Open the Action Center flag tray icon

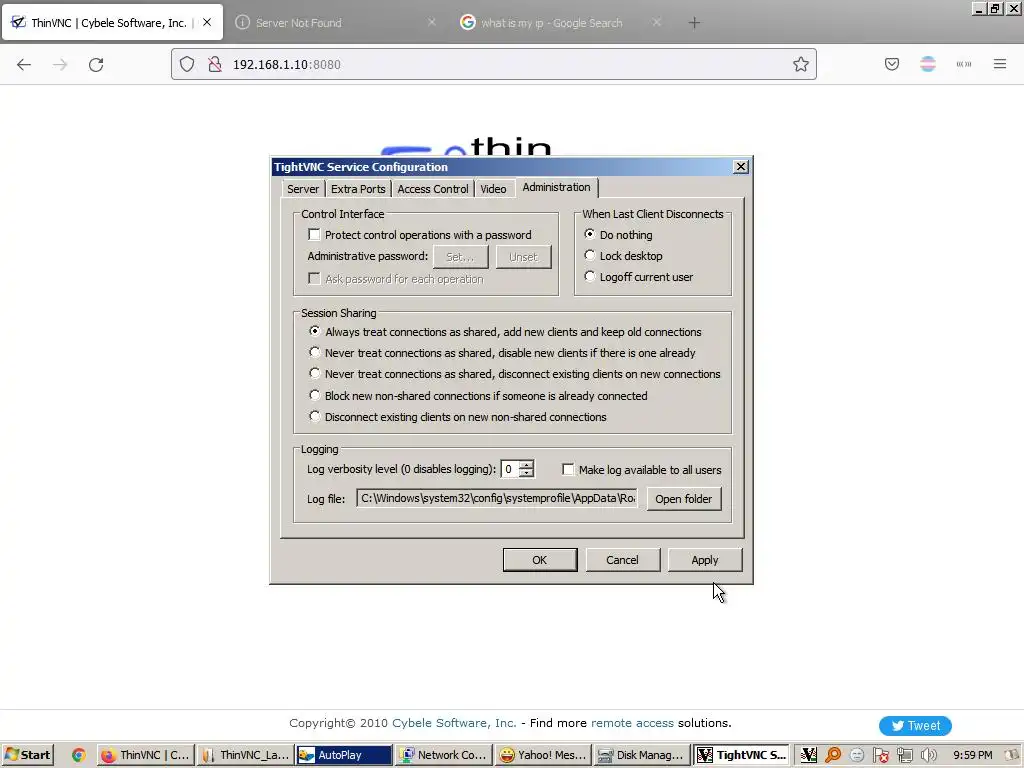(880, 755)
